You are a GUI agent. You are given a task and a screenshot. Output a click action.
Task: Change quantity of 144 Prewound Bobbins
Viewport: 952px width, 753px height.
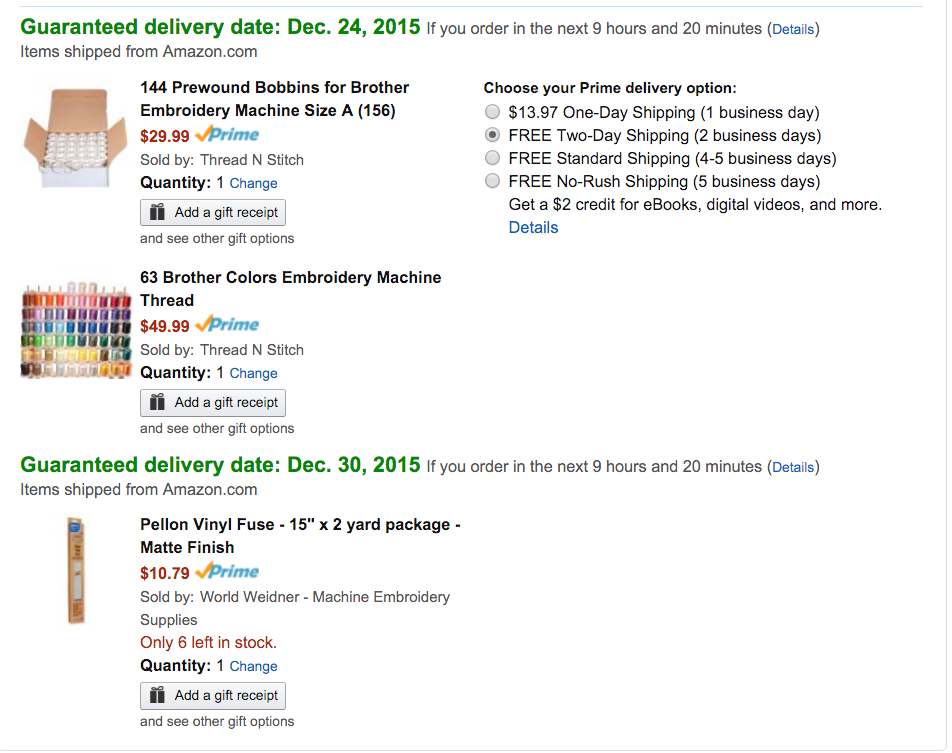tap(253, 184)
